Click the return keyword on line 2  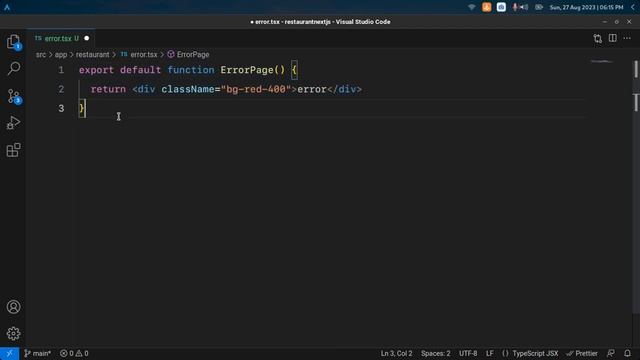coord(108,89)
